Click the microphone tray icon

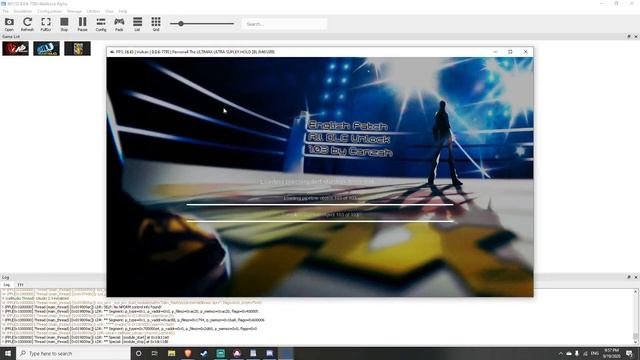[577, 353]
